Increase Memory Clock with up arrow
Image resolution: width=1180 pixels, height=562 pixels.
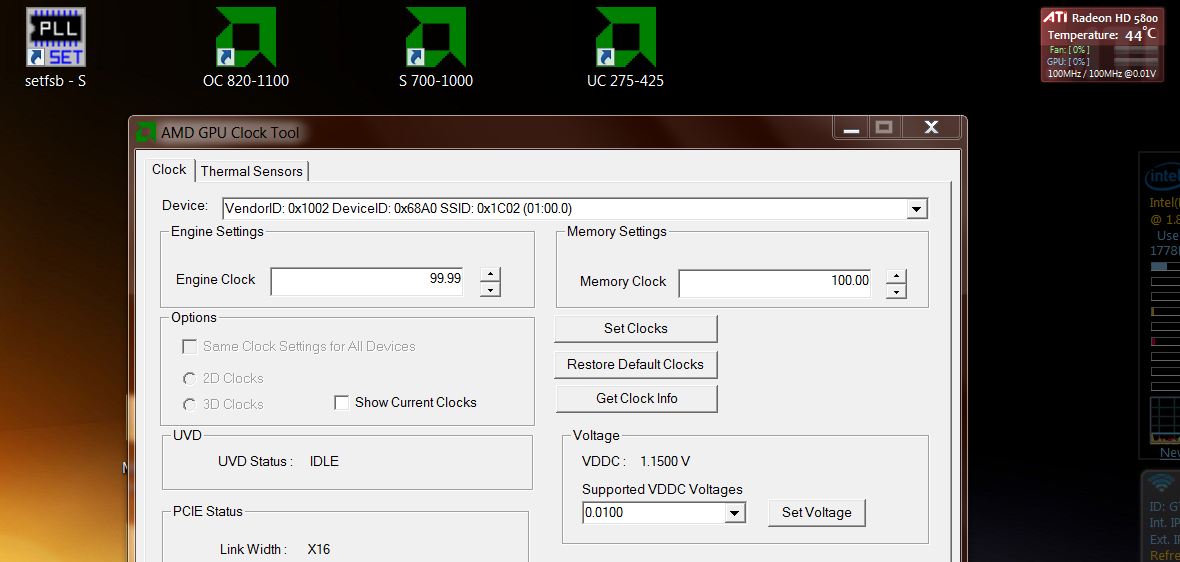pyautogui.click(x=896, y=276)
